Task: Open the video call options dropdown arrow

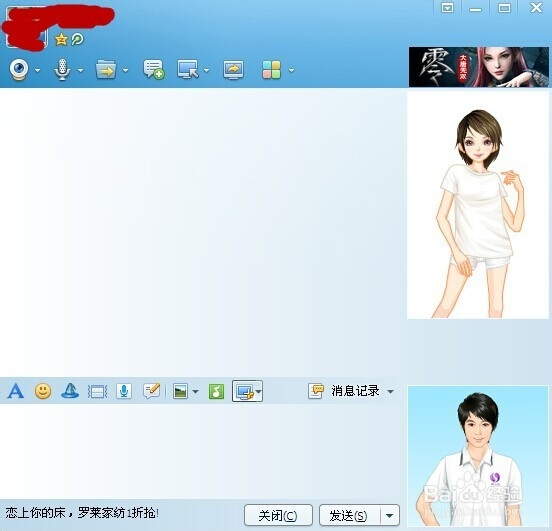Action: click(37, 70)
